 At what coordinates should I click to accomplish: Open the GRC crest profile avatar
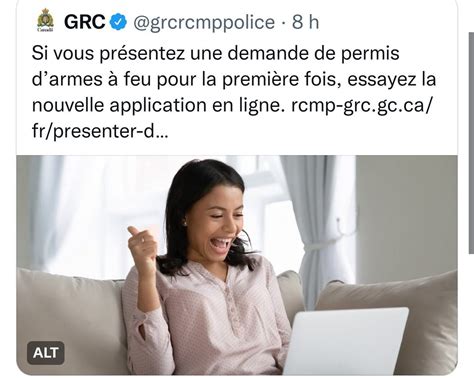tap(45, 21)
